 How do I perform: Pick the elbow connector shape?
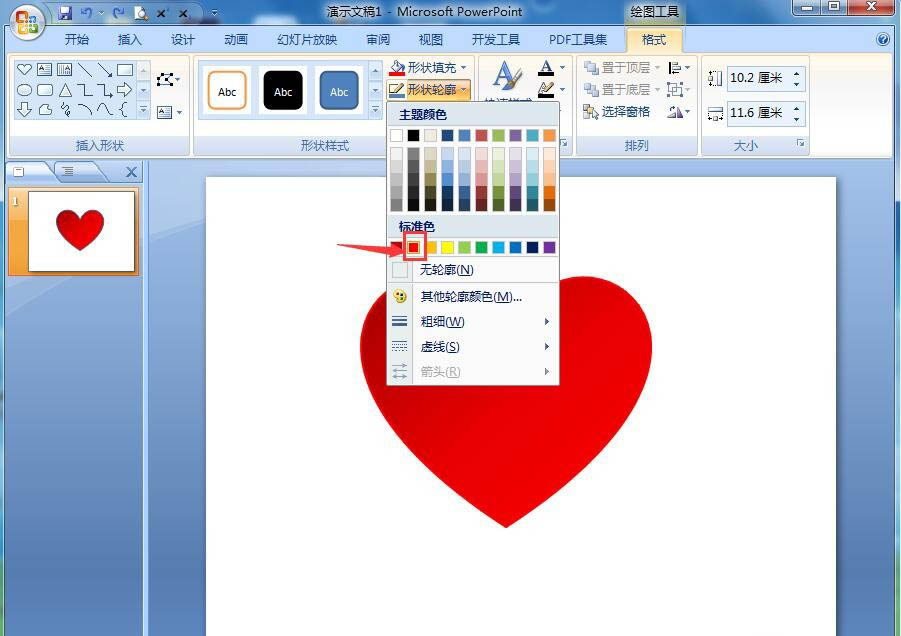(x=84, y=90)
